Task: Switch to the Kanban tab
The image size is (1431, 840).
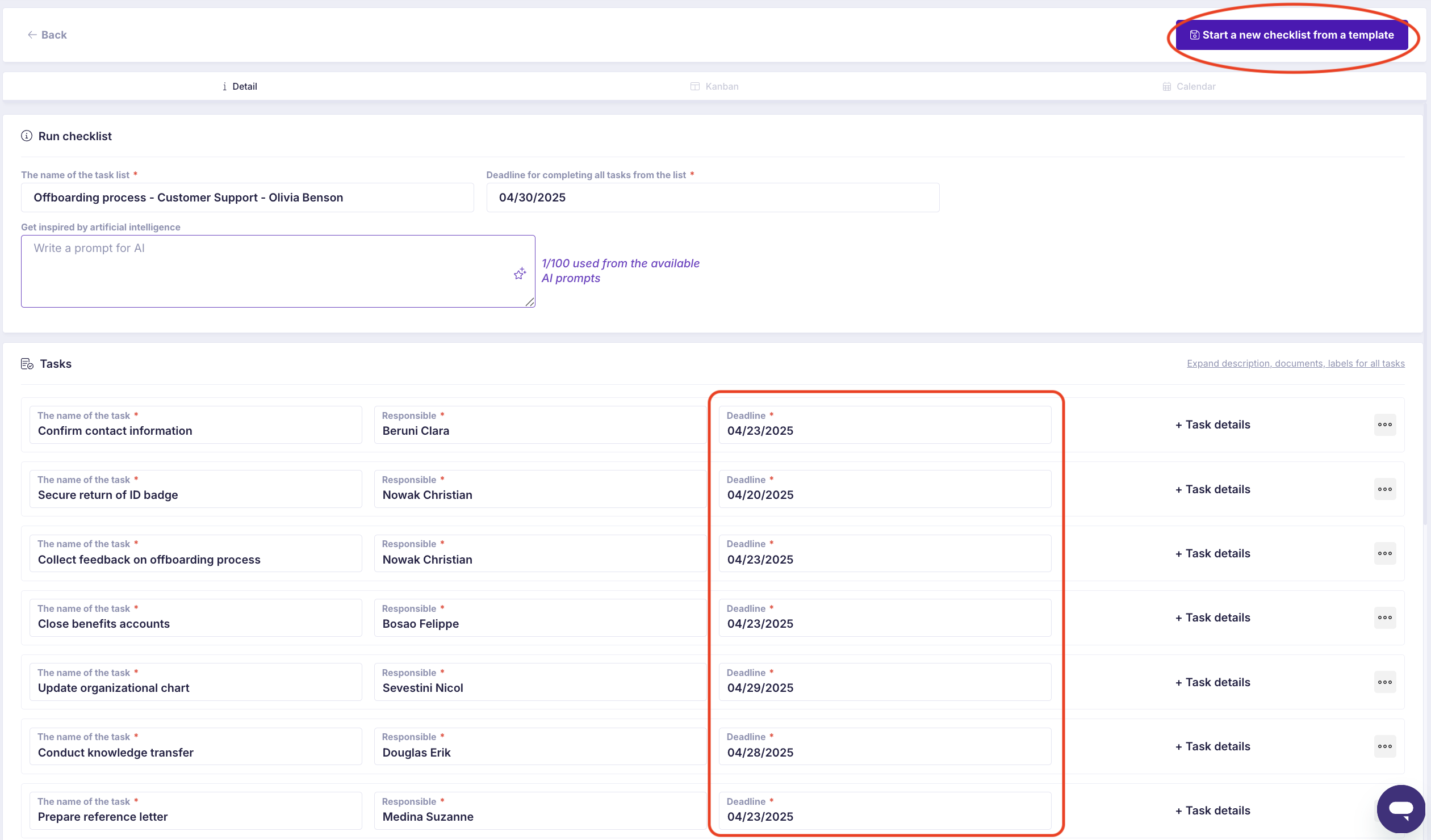Action: click(714, 86)
